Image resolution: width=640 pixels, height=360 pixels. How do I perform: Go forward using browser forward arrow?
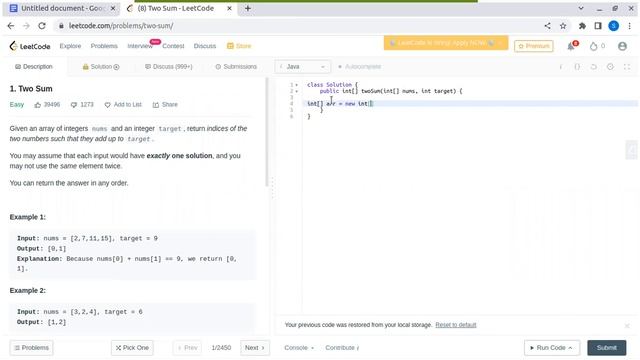(26, 26)
